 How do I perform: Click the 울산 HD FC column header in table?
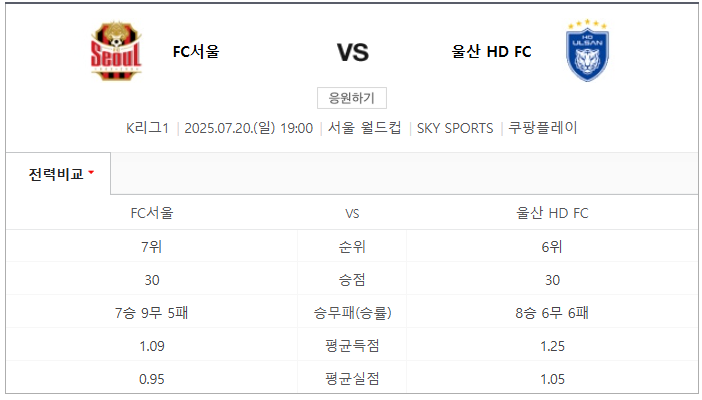[552, 213]
